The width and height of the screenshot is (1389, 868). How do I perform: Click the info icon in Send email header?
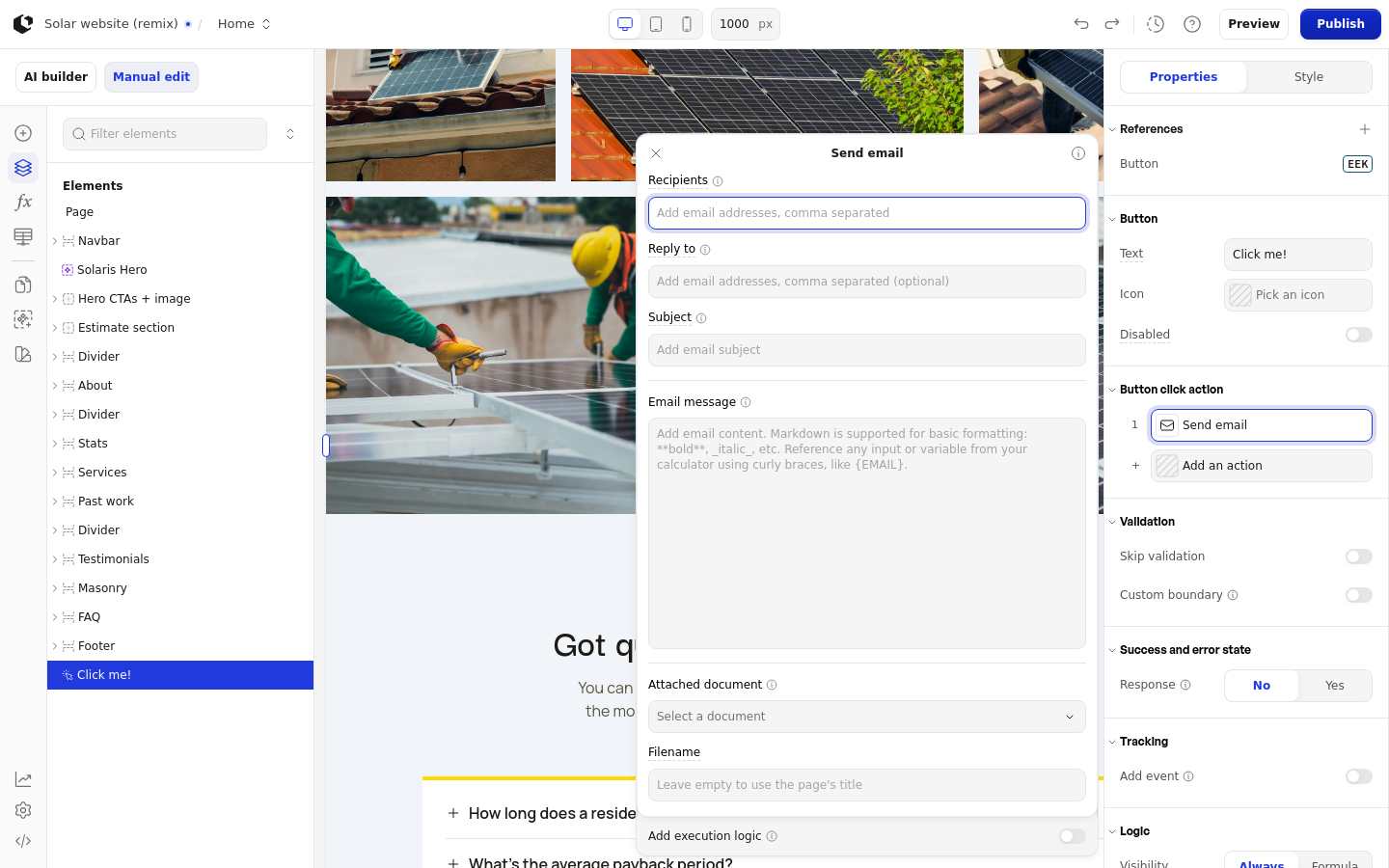pos(1078,153)
